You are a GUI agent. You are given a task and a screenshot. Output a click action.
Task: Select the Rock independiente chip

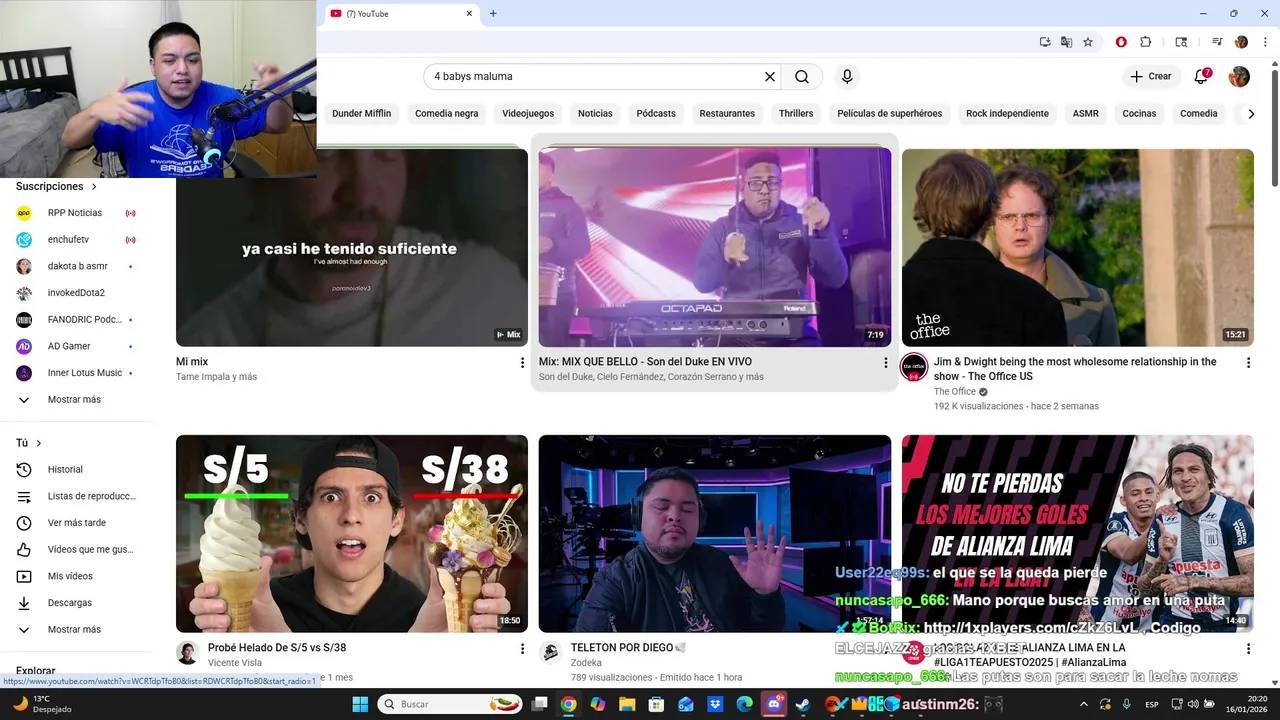tap(1007, 114)
